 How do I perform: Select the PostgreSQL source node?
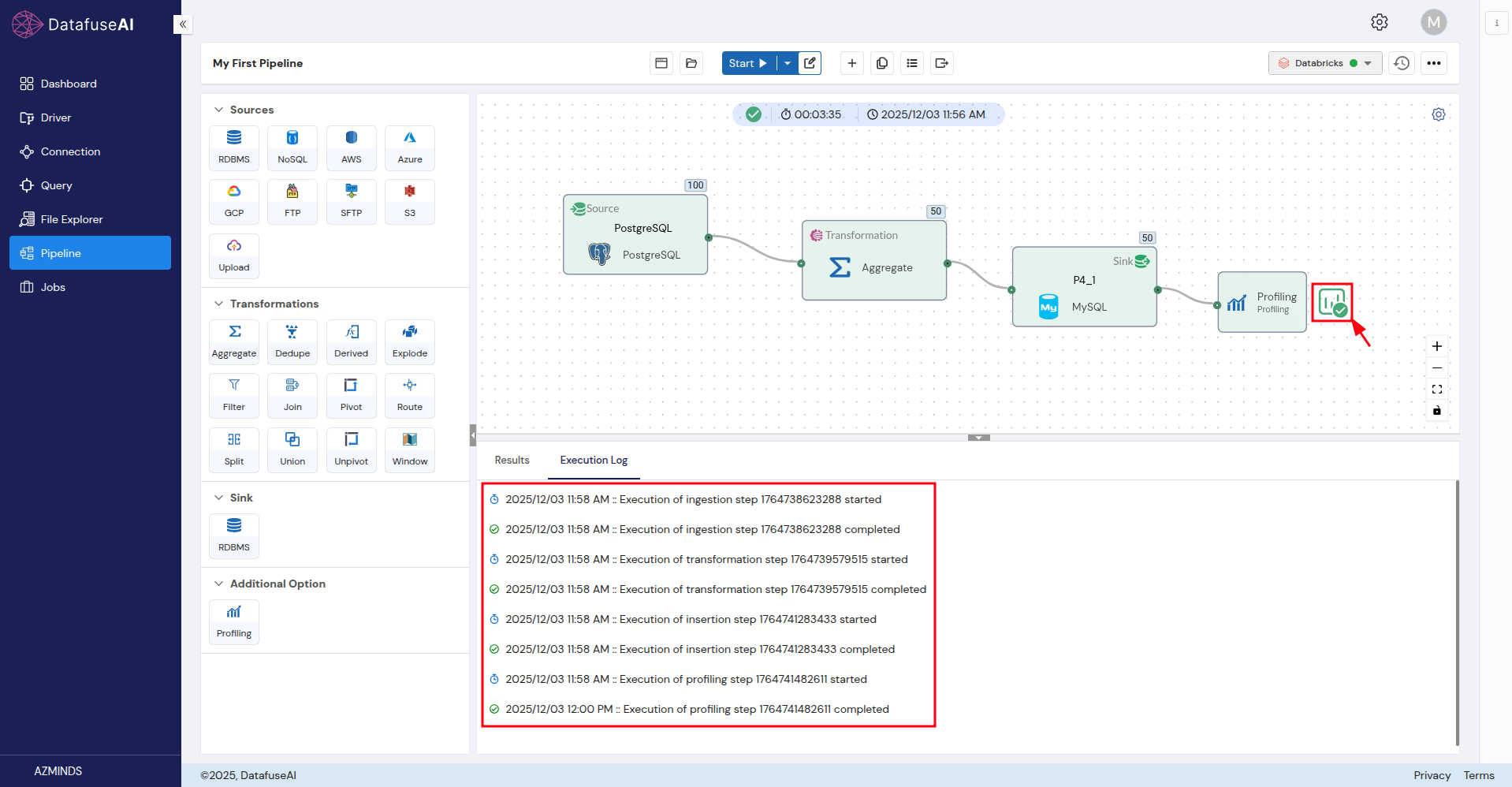(x=635, y=234)
